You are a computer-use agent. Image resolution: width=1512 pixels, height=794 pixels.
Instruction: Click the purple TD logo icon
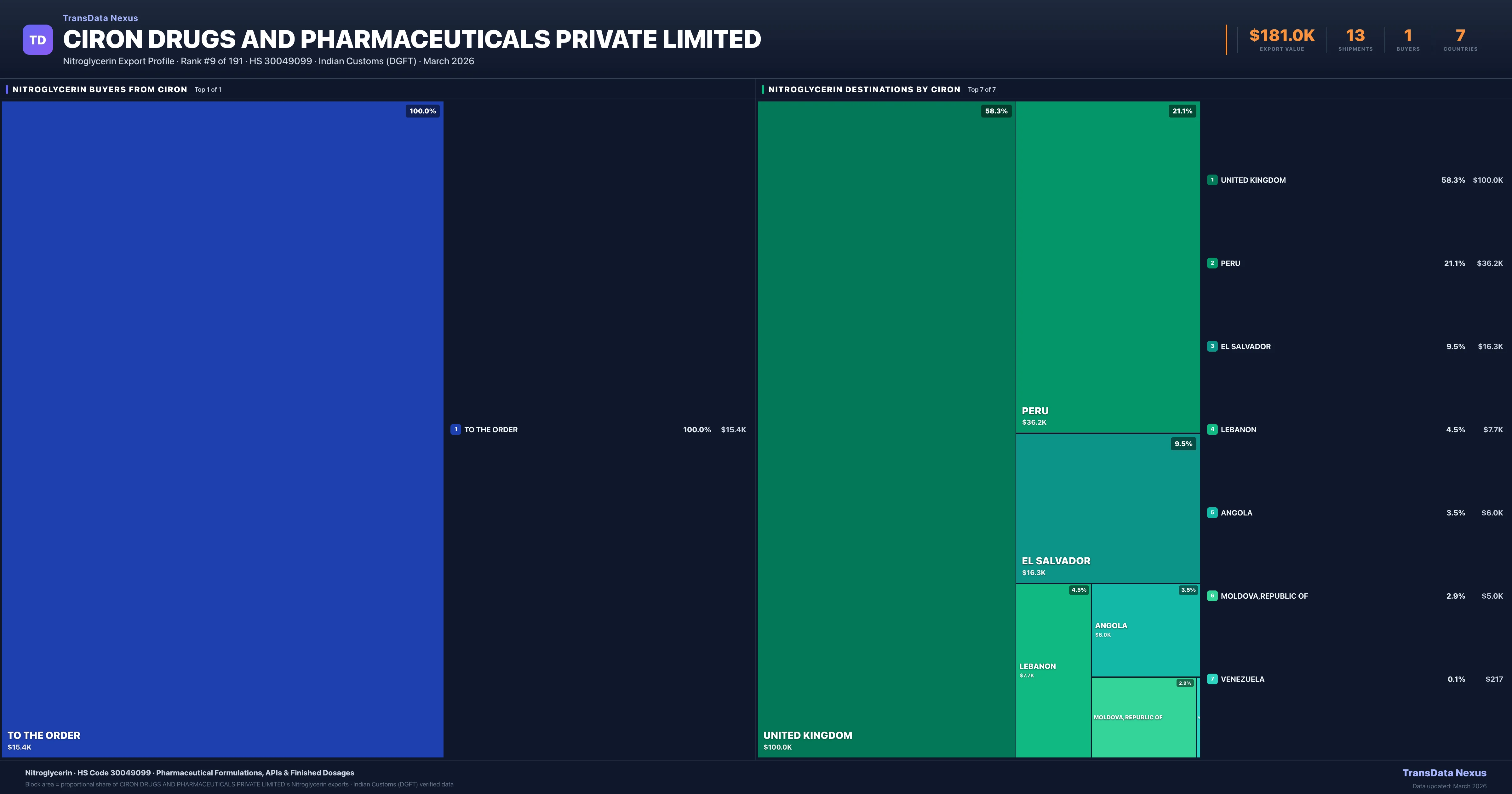point(37,40)
